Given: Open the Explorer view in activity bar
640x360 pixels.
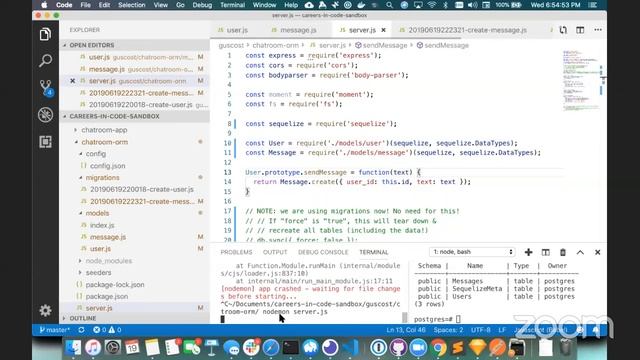Looking at the screenshot, I should pos(45,34).
